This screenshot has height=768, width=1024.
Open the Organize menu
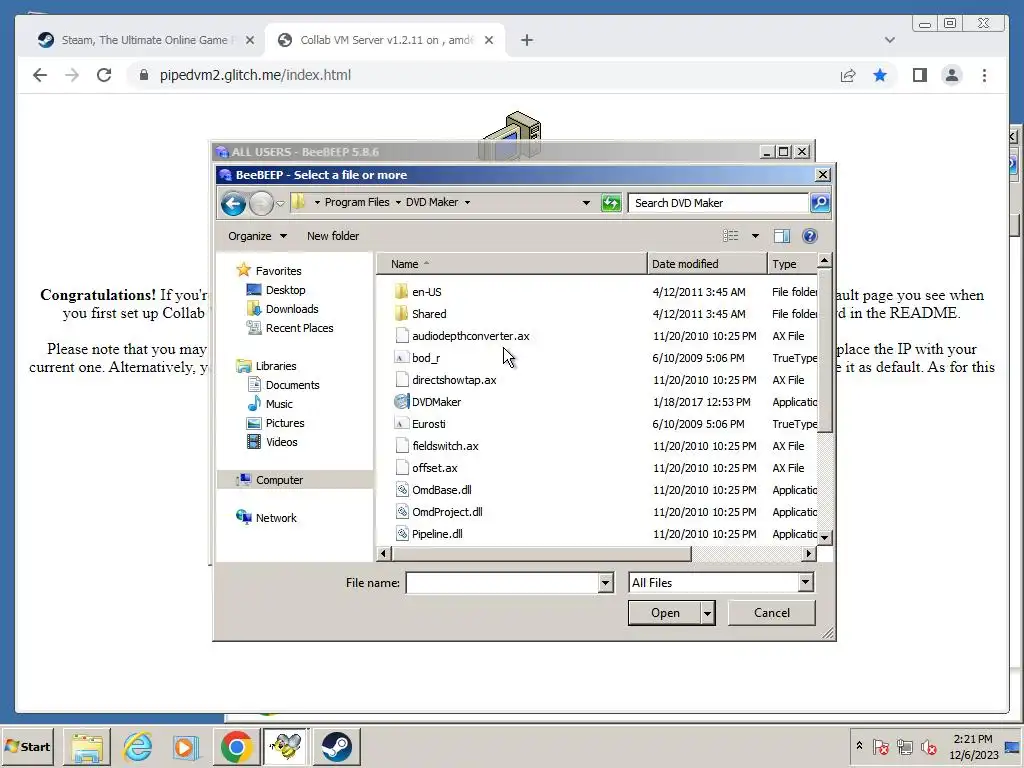tap(257, 236)
